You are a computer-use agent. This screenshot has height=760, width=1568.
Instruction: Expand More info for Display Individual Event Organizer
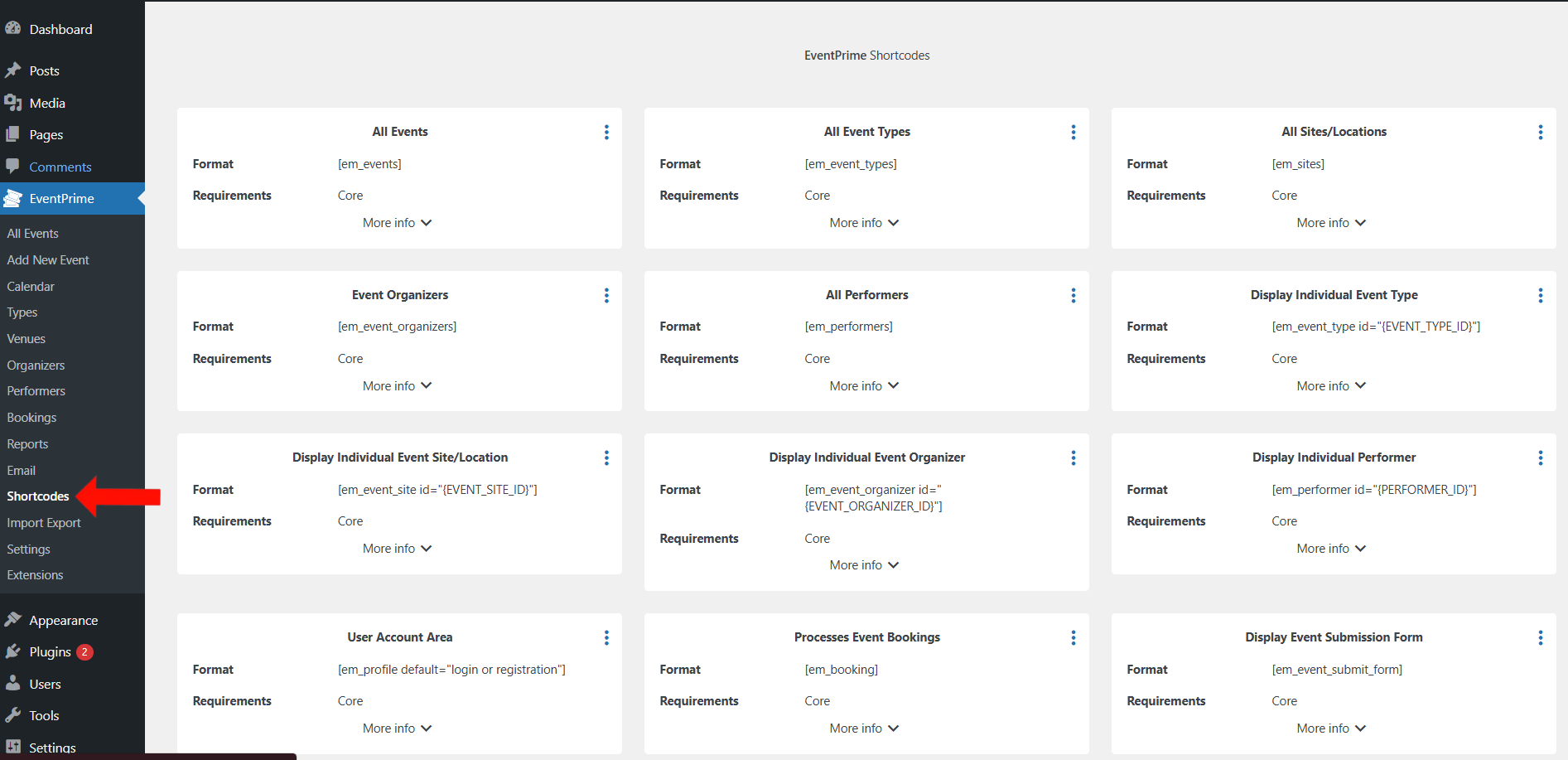(865, 565)
